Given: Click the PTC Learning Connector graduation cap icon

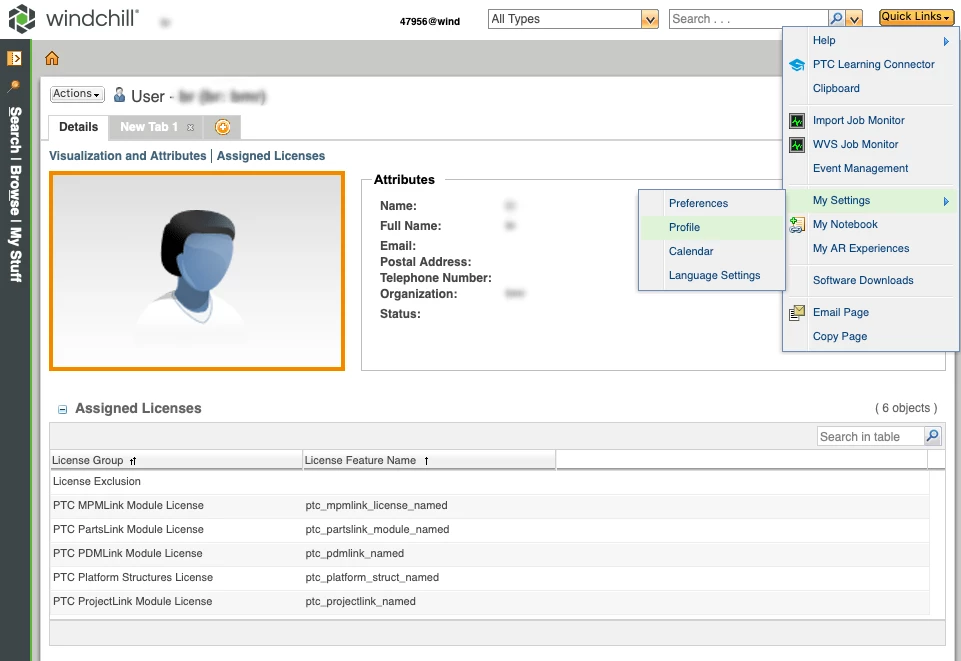Looking at the screenshot, I should [x=797, y=64].
